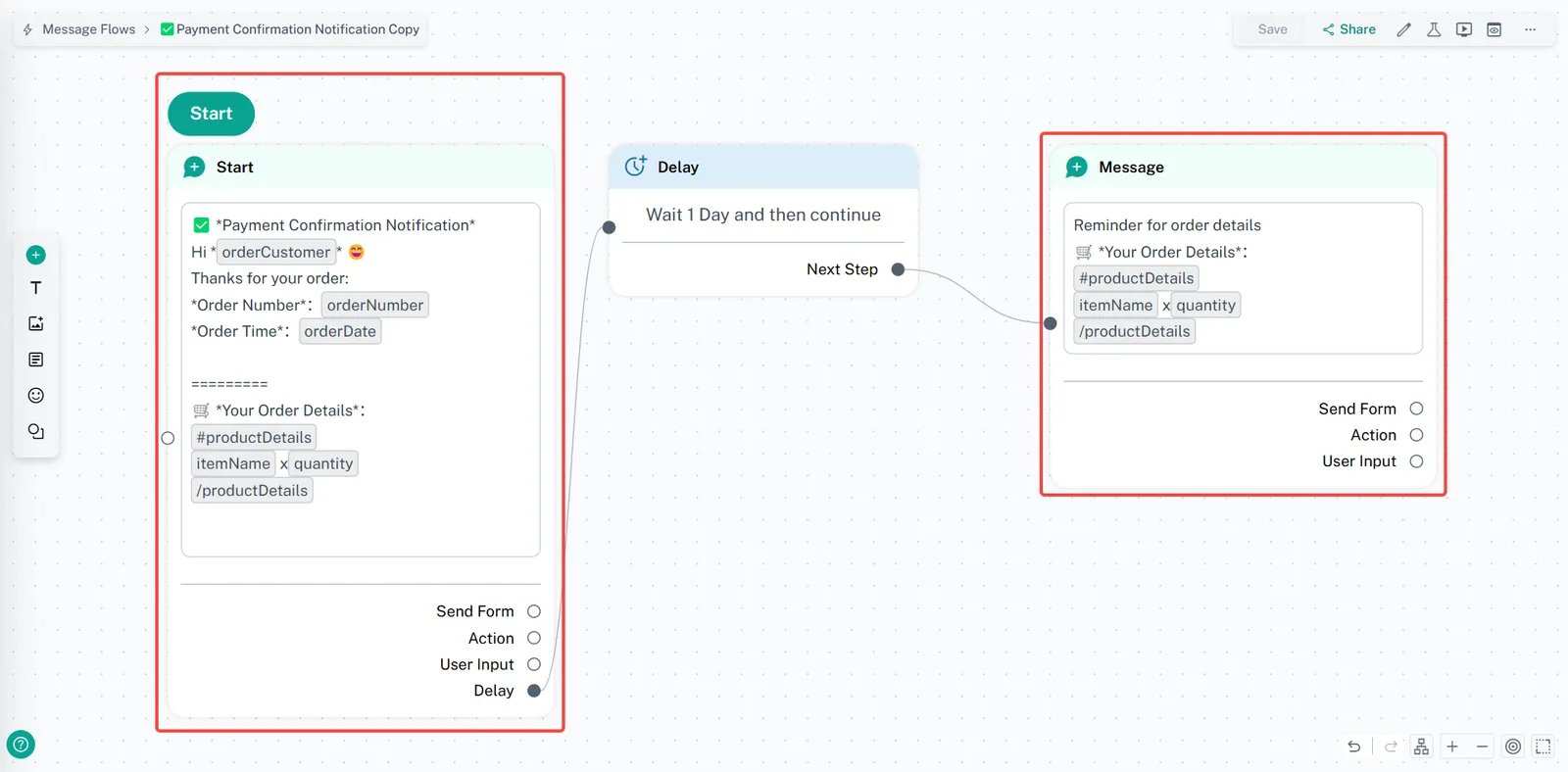
Task: Click the flask test icon
Action: point(1434,29)
